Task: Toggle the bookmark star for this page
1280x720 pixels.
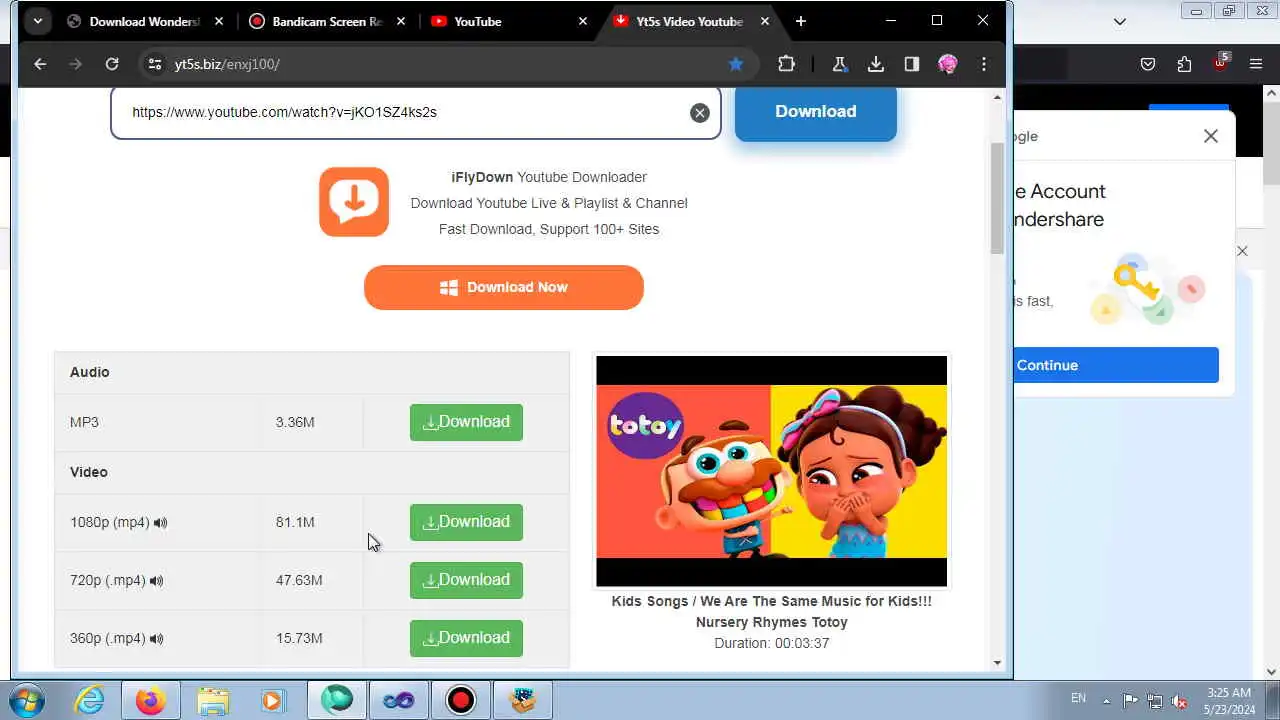Action: point(736,64)
